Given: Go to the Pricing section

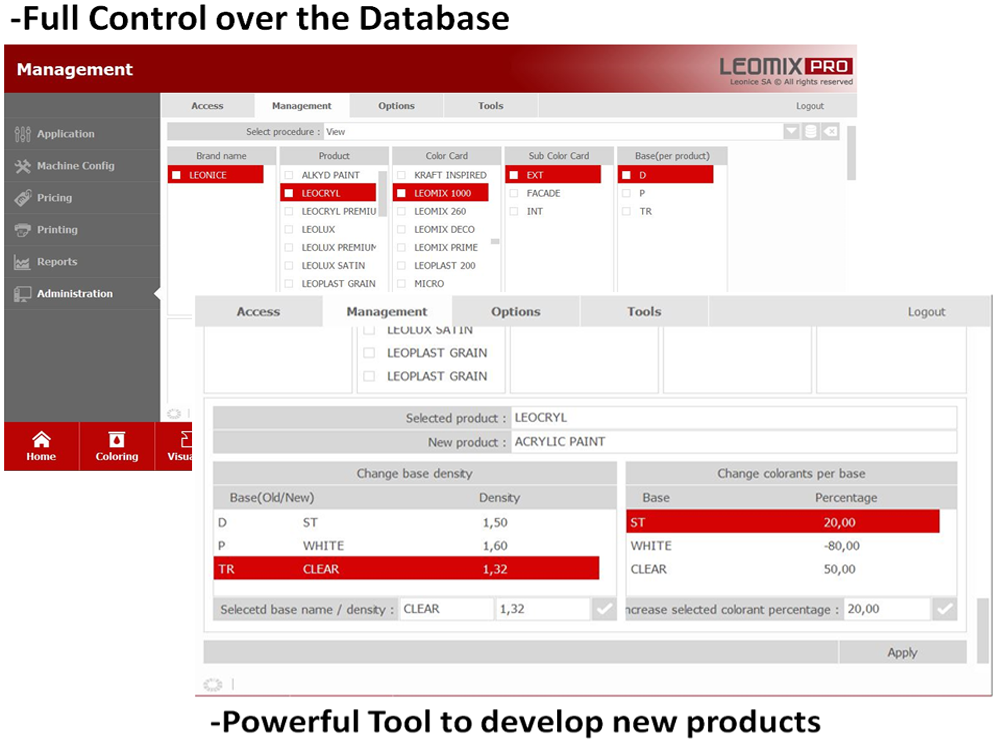Looking at the screenshot, I should click(x=54, y=198).
